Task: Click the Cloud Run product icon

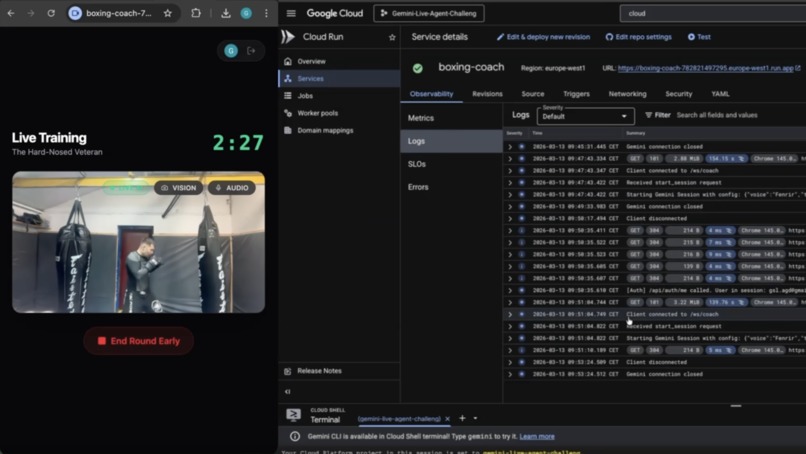Action: pos(288,37)
